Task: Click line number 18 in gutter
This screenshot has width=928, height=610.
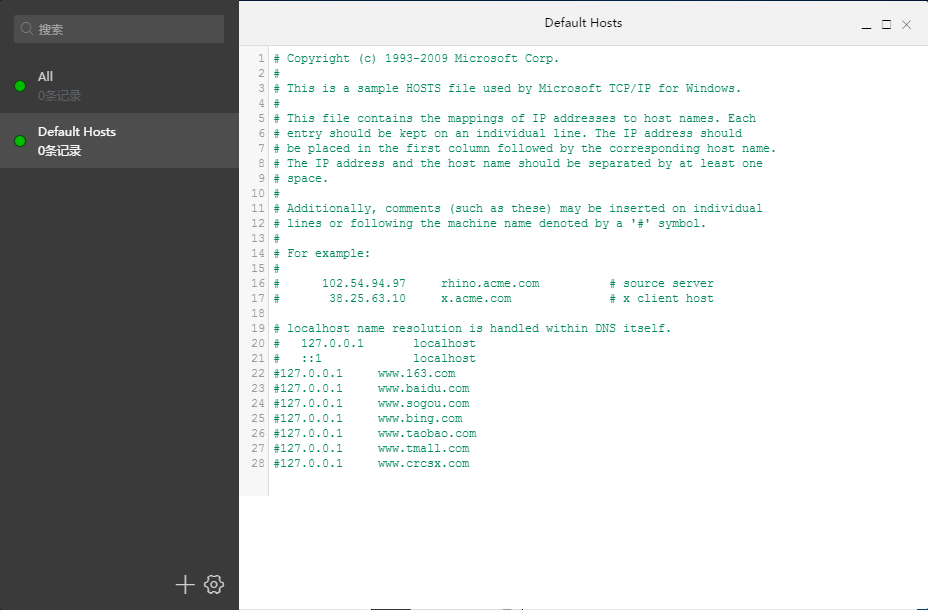Action: [258, 313]
